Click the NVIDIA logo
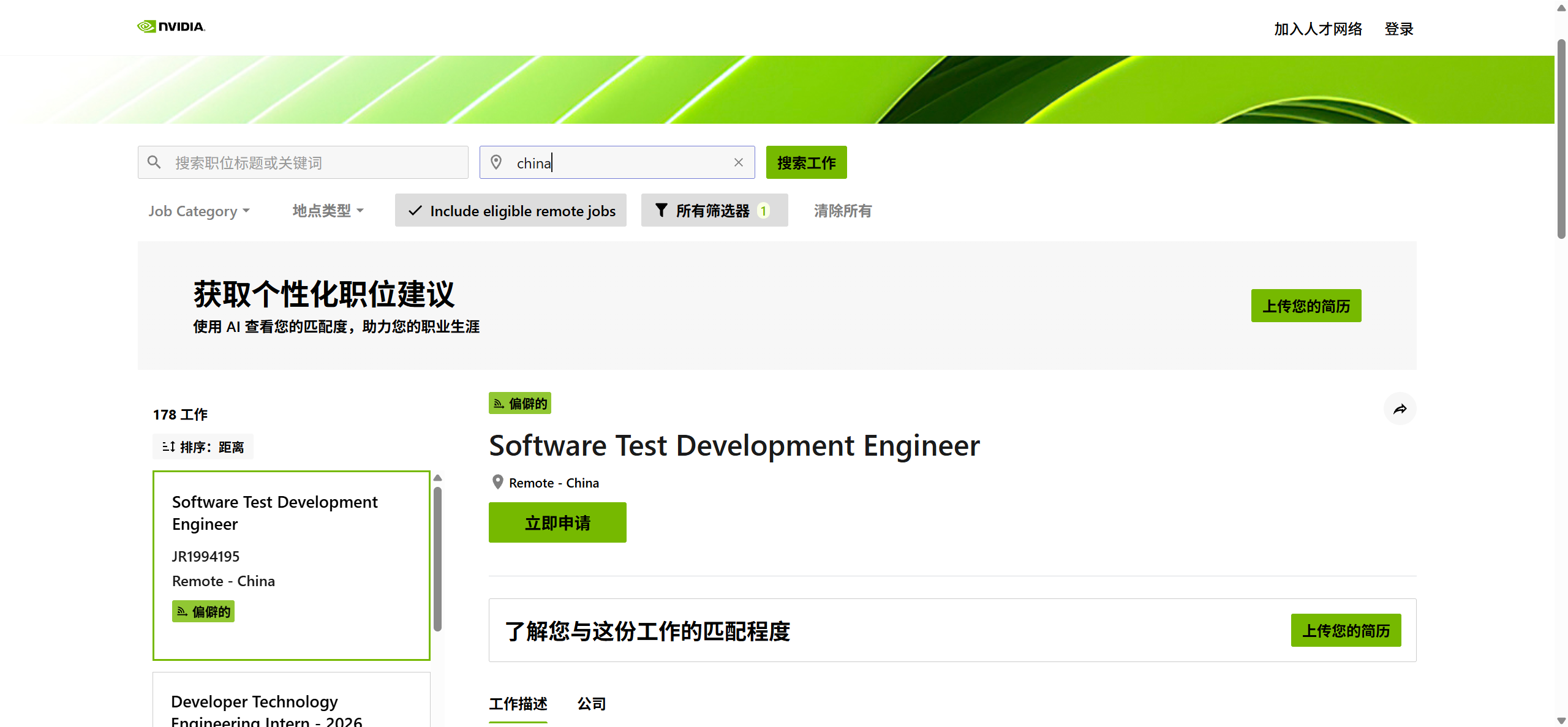 (x=171, y=26)
